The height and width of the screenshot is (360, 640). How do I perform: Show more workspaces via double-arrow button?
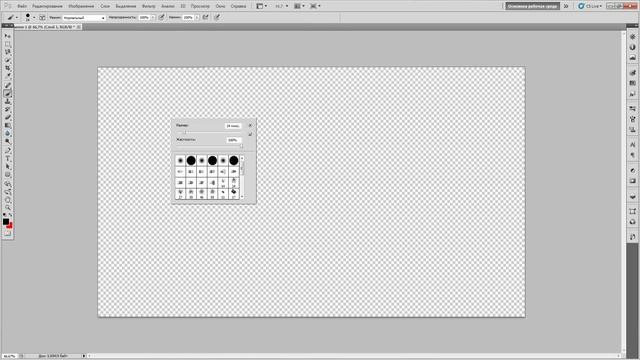coord(566,6)
